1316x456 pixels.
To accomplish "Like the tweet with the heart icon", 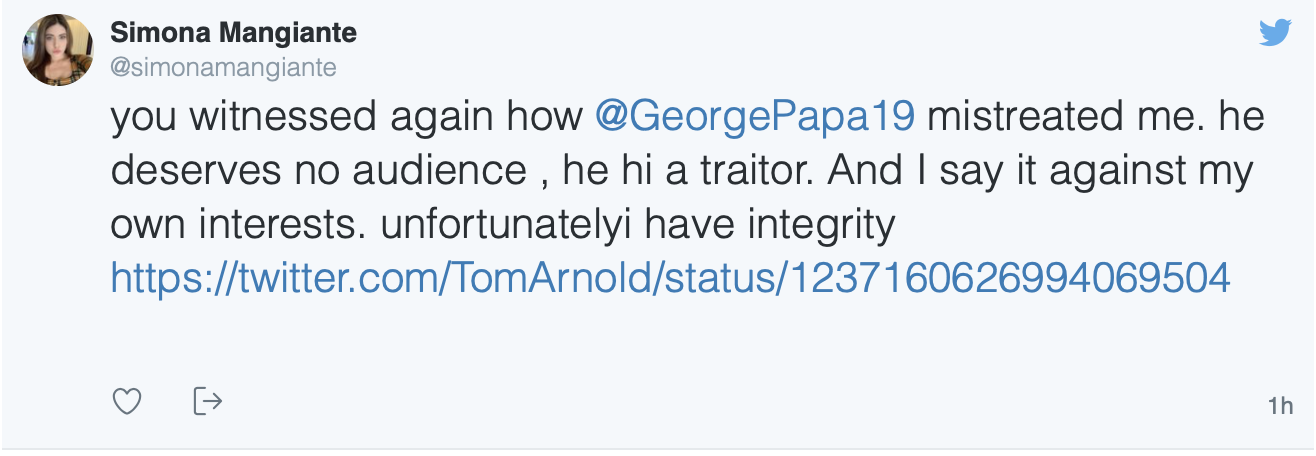I will point(127,402).
